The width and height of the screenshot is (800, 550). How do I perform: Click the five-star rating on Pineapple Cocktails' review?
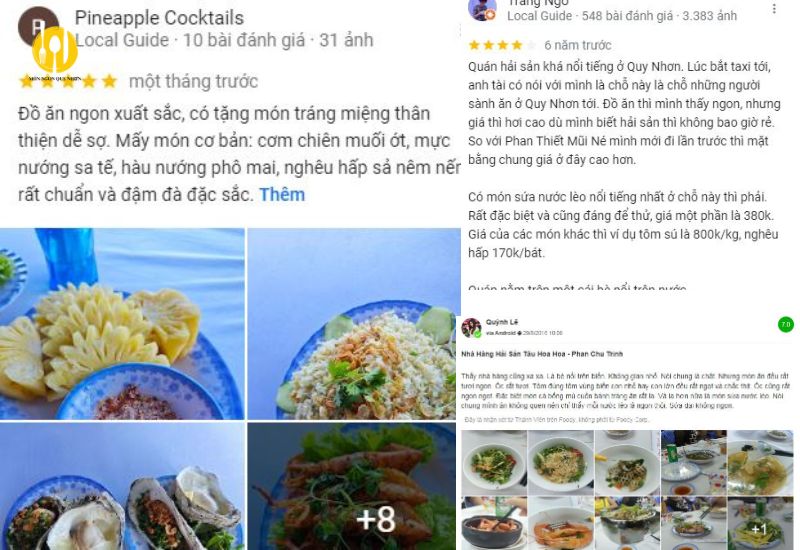click(x=68, y=81)
